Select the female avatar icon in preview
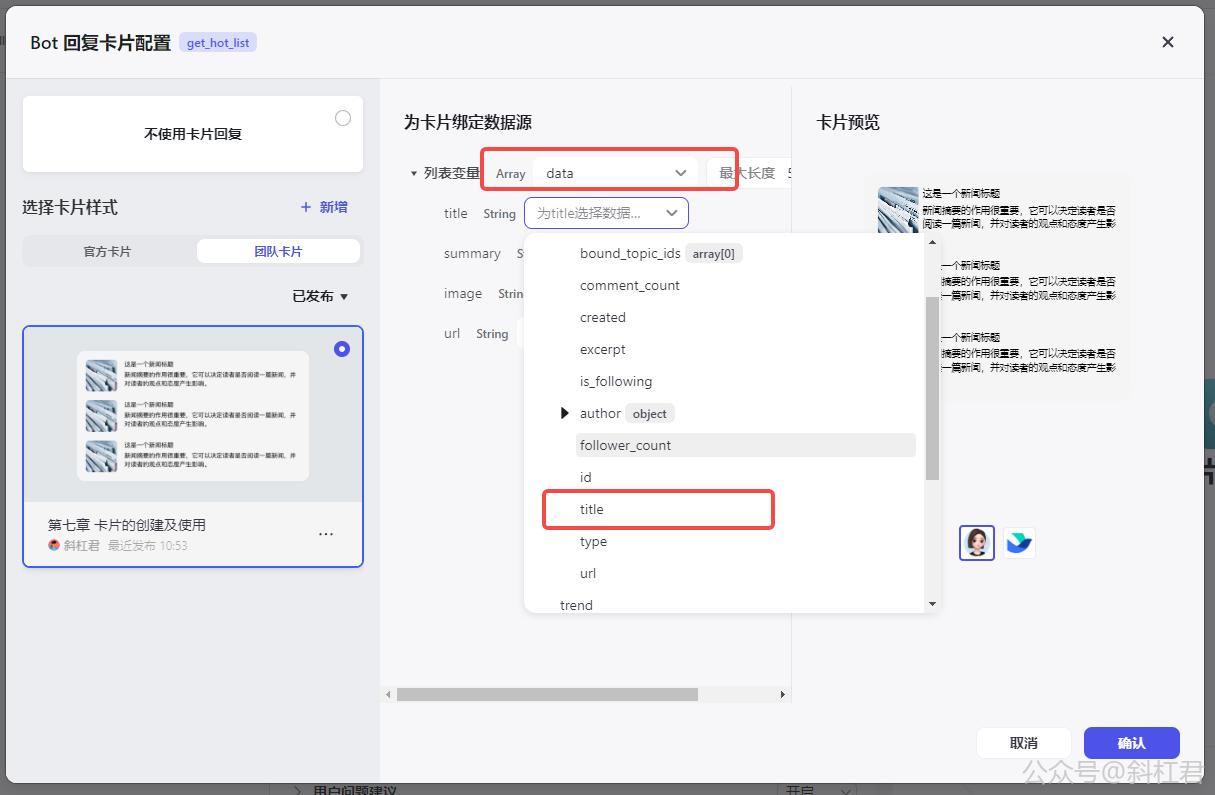 (x=977, y=543)
